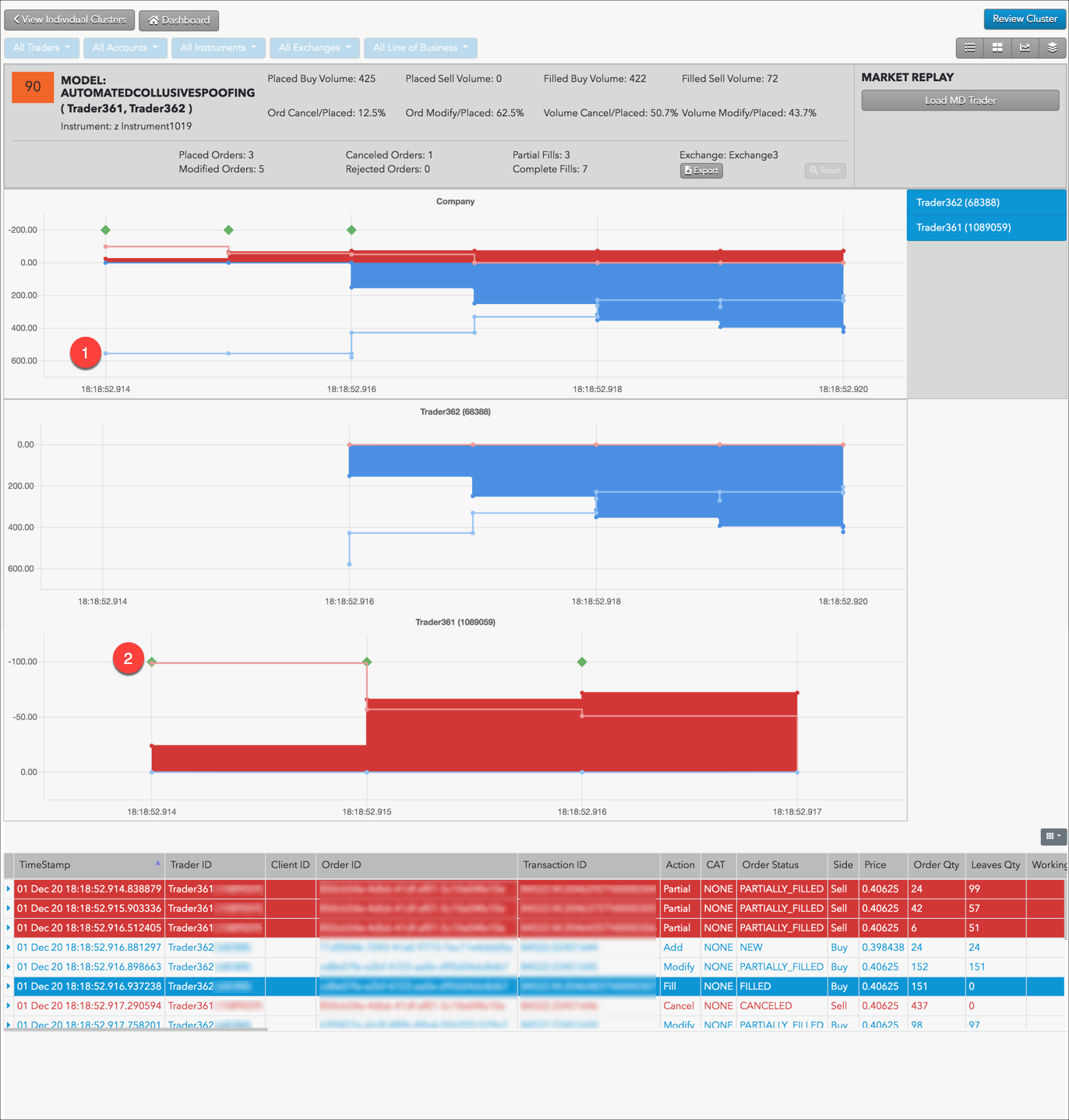The width and height of the screenshot is (1069, 1120).
Task: Switch to the list view icon
Action: click(x=969, y=48)
